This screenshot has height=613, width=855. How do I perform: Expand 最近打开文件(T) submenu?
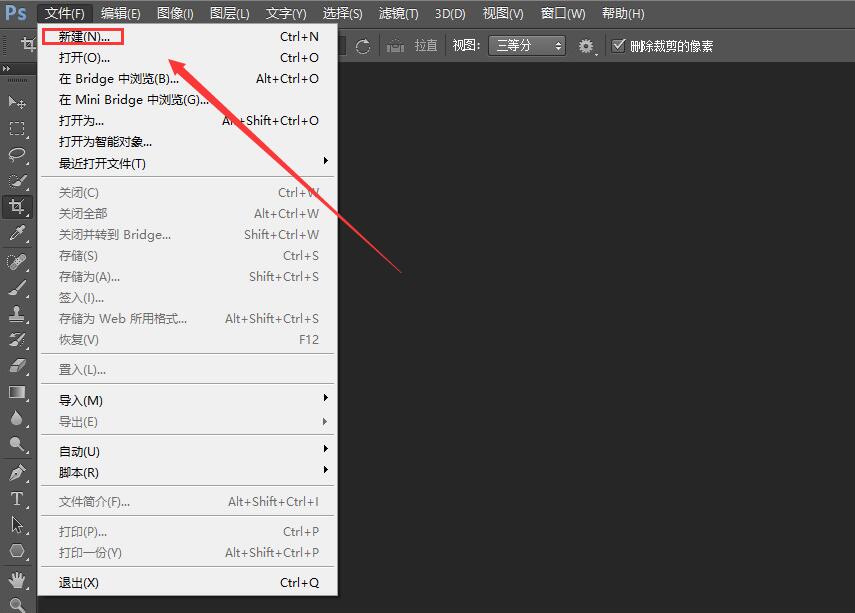188,163
